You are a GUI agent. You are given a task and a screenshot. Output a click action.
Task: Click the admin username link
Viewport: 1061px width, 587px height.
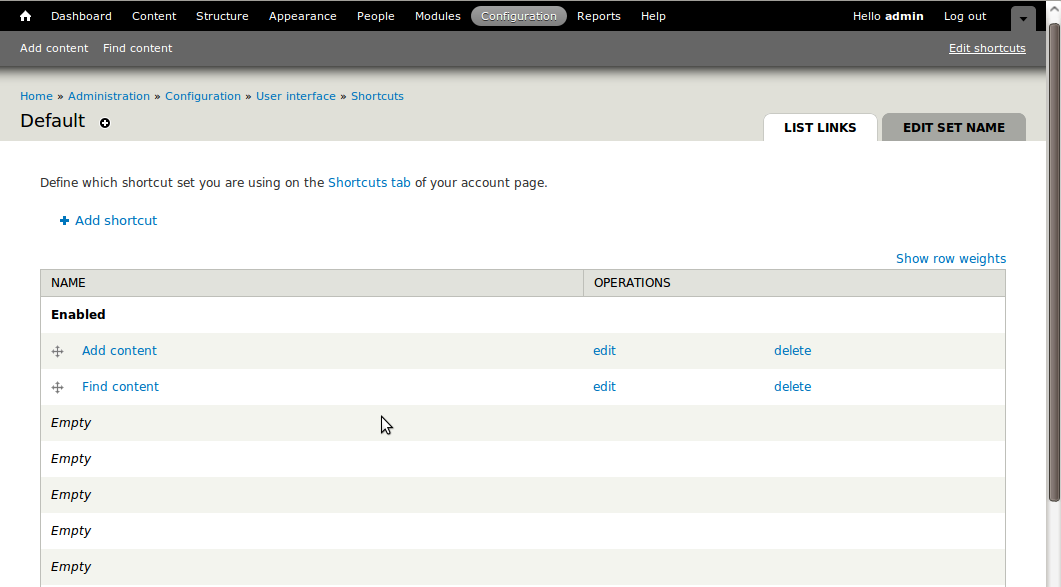pos(904,16)
